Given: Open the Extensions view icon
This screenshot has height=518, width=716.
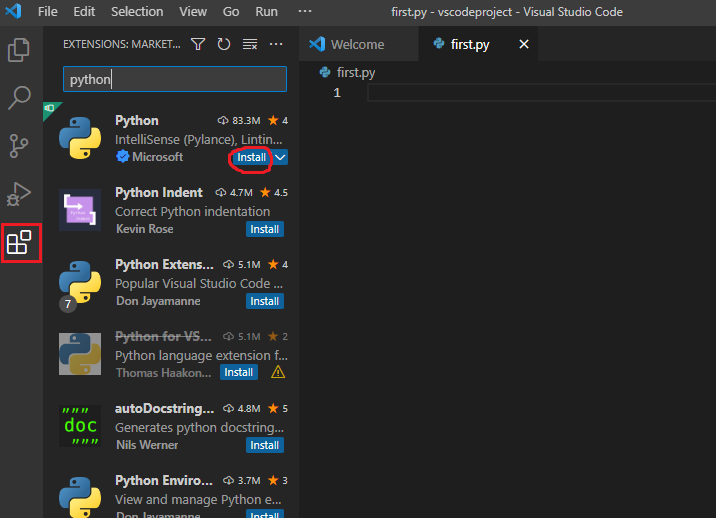Looking at the screenshot, I should (x=19, y=243).
